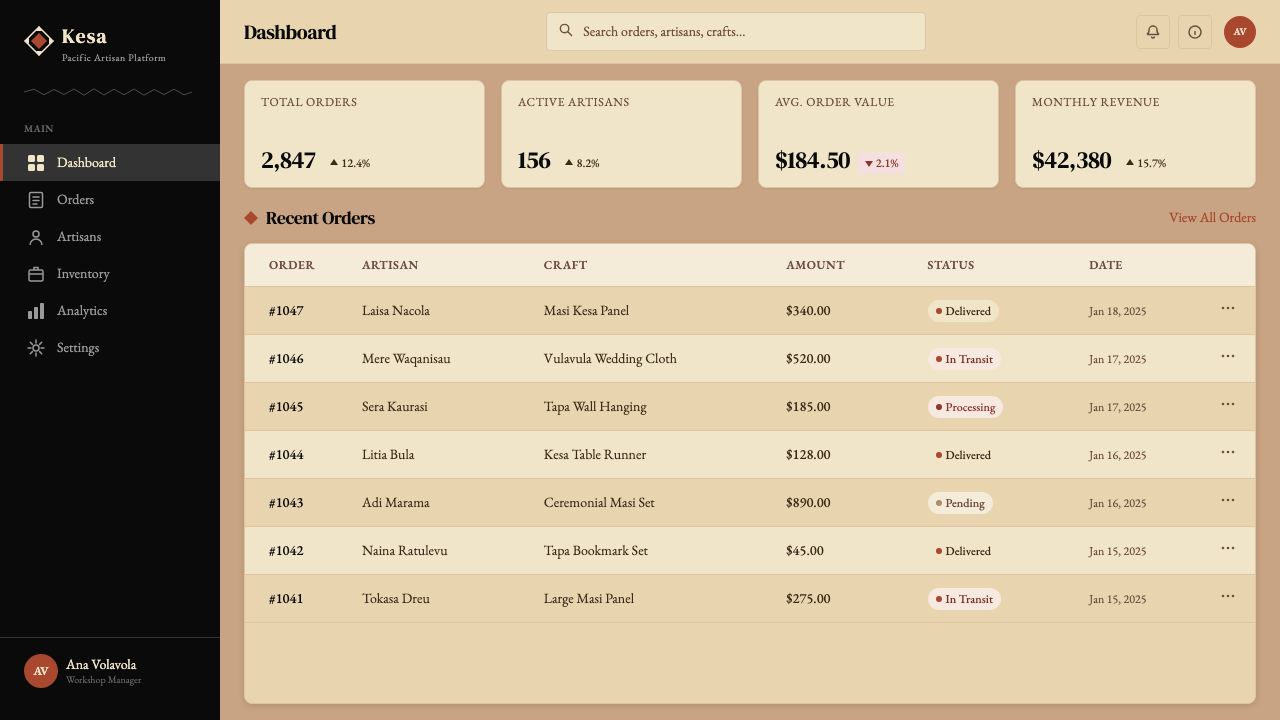Open Orders in the sidebar
The height and width of the screenshot is (720, 1280).
coord(110,200)
